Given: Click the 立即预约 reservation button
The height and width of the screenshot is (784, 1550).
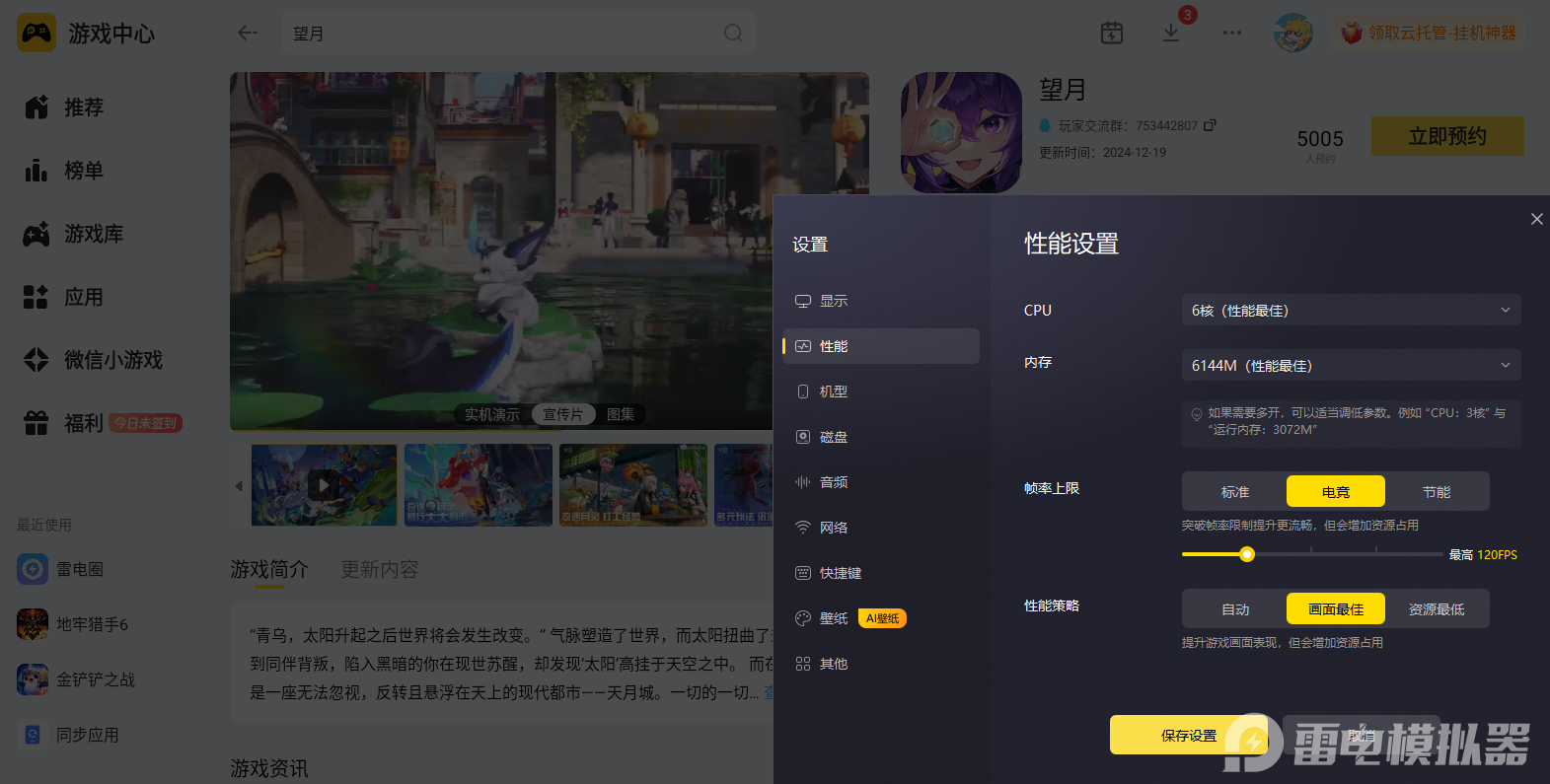Looking at the screenshot, I should click(x=1447, y=136).
